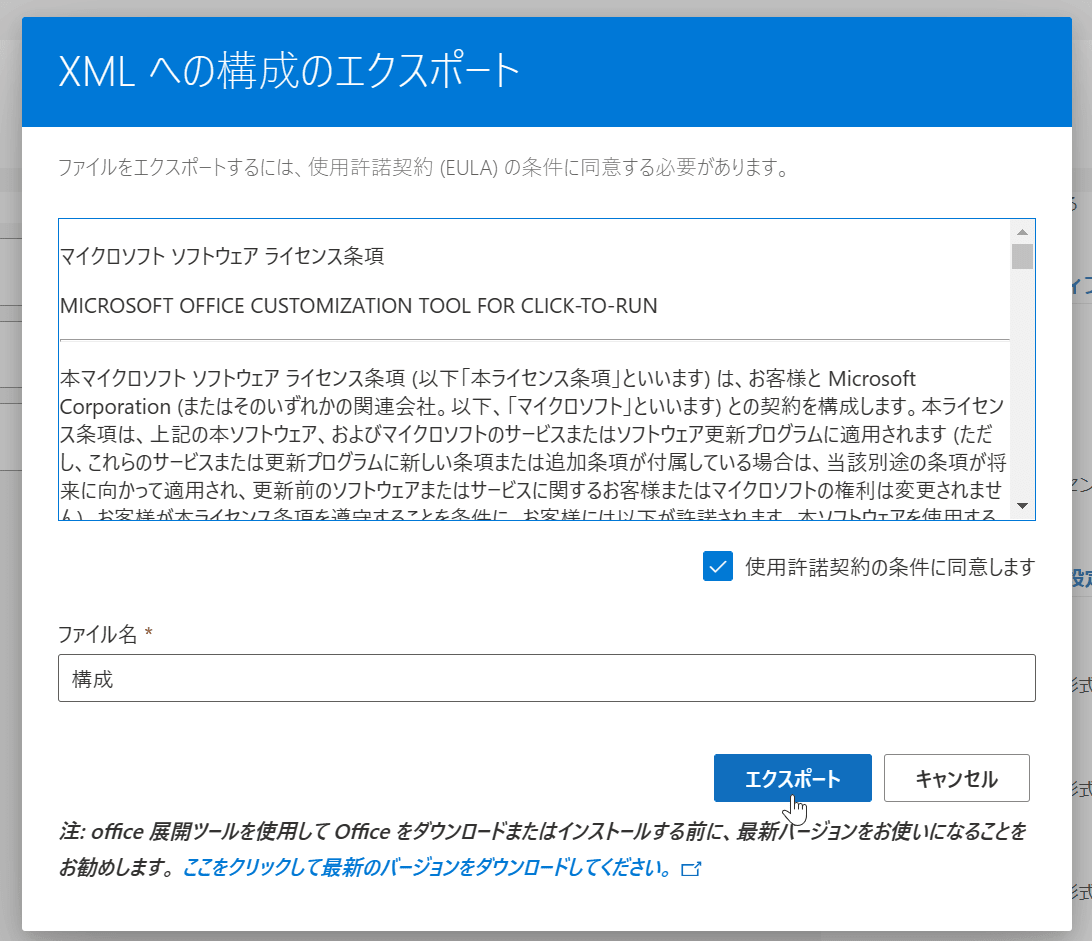Click the キャンセル button
Screen dimensions: 1092x941
(956, 778)
